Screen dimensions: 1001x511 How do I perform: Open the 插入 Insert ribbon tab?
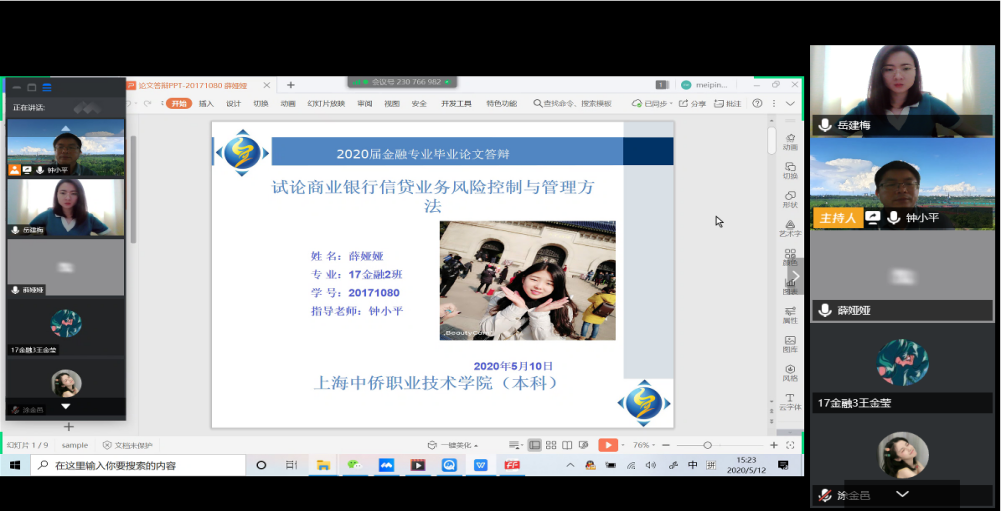click(x=206, y=103)
